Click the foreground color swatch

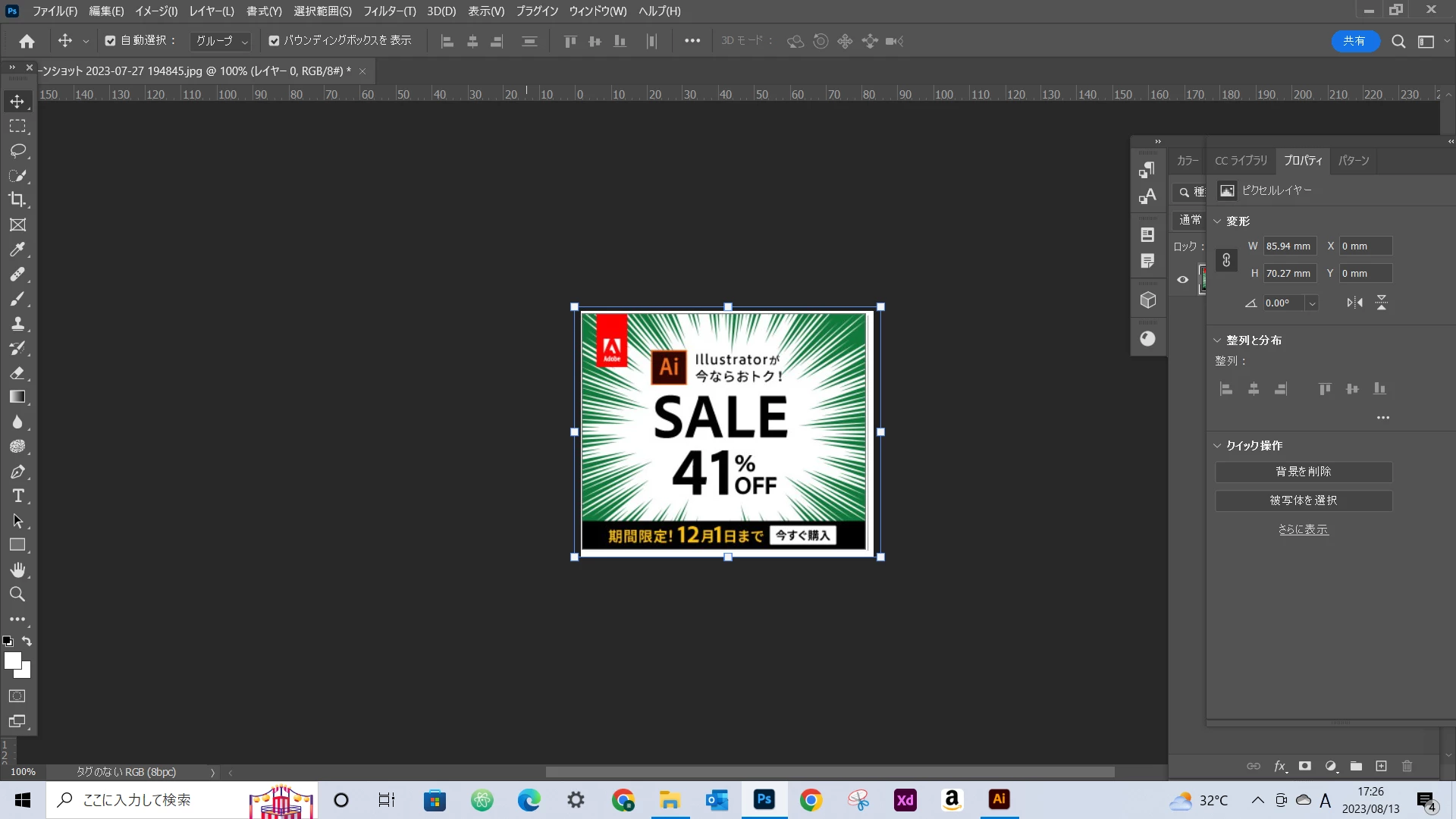pos(12,661)
